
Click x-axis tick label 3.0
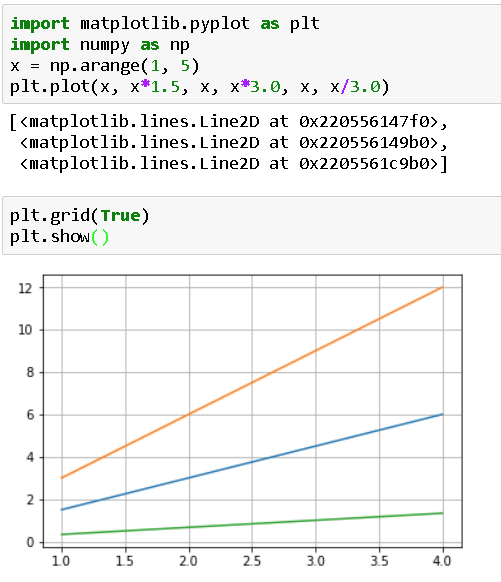[x=316, y=561]
